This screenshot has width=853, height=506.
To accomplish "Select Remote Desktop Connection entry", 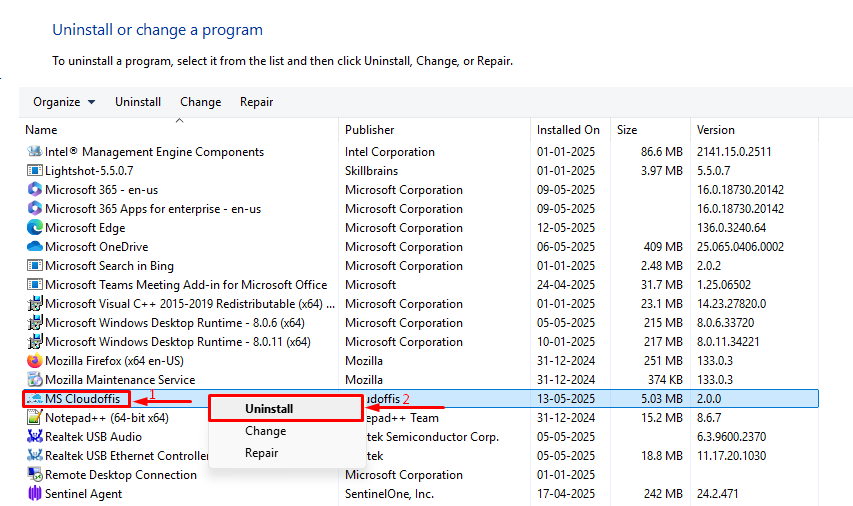I will click(121, 475).
